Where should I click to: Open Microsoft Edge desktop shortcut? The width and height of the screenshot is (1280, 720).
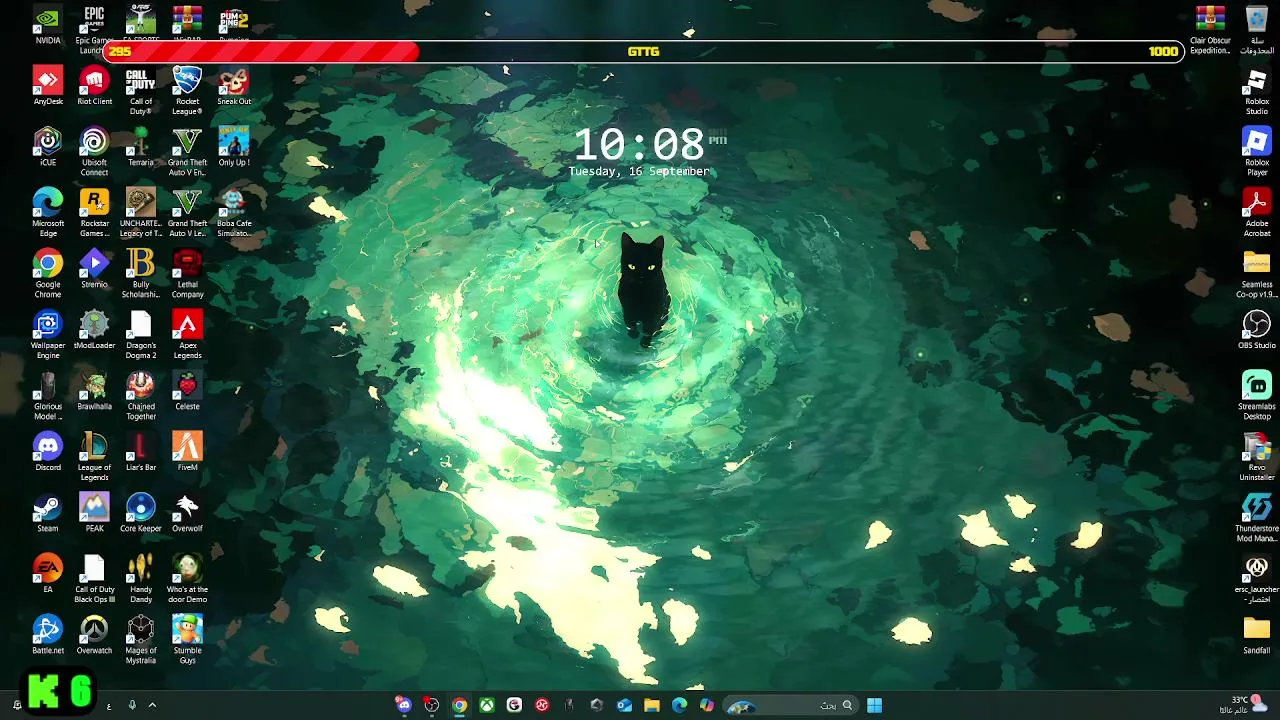(47, 212)
